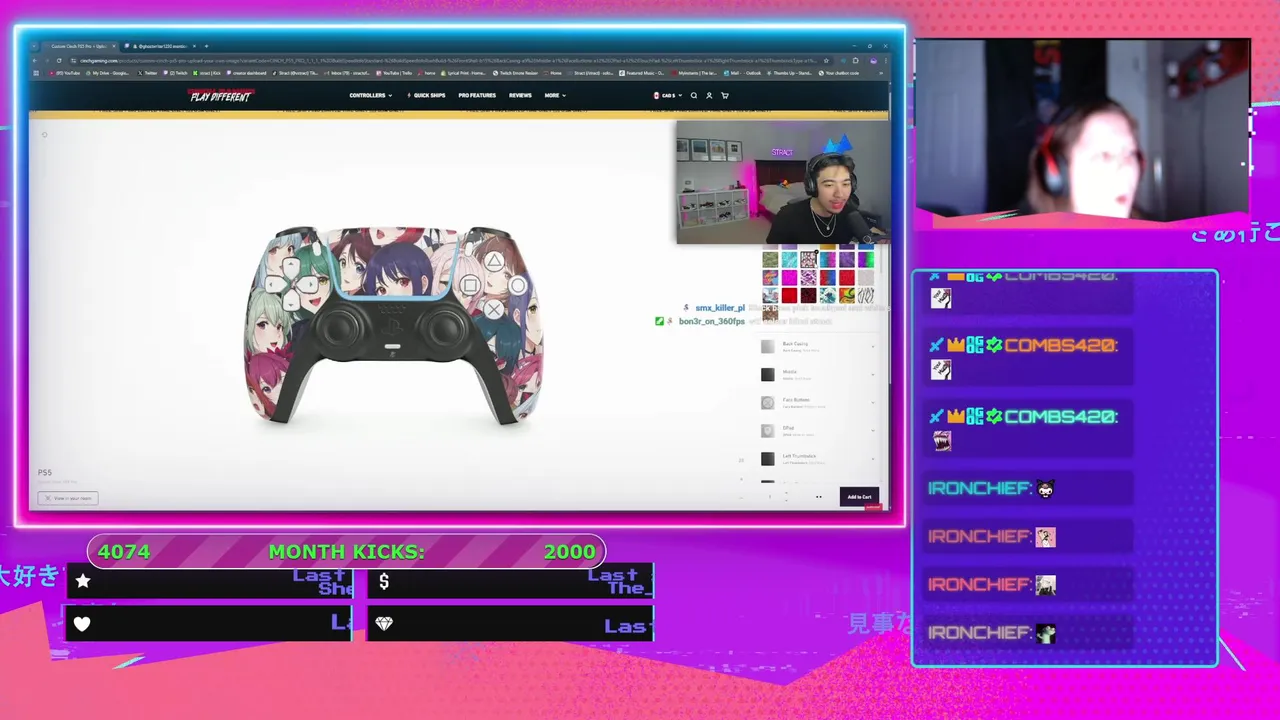The image size is (1280, 720).
Task: Expand the Face Buttons option row
Action: 817,402
